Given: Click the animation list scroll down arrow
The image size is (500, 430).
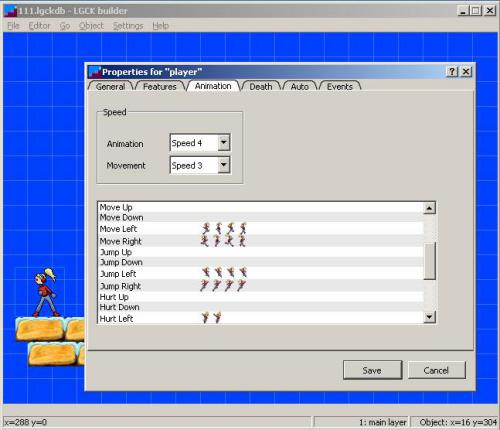Looking at the screenshot, I should [x=429, y=317].
